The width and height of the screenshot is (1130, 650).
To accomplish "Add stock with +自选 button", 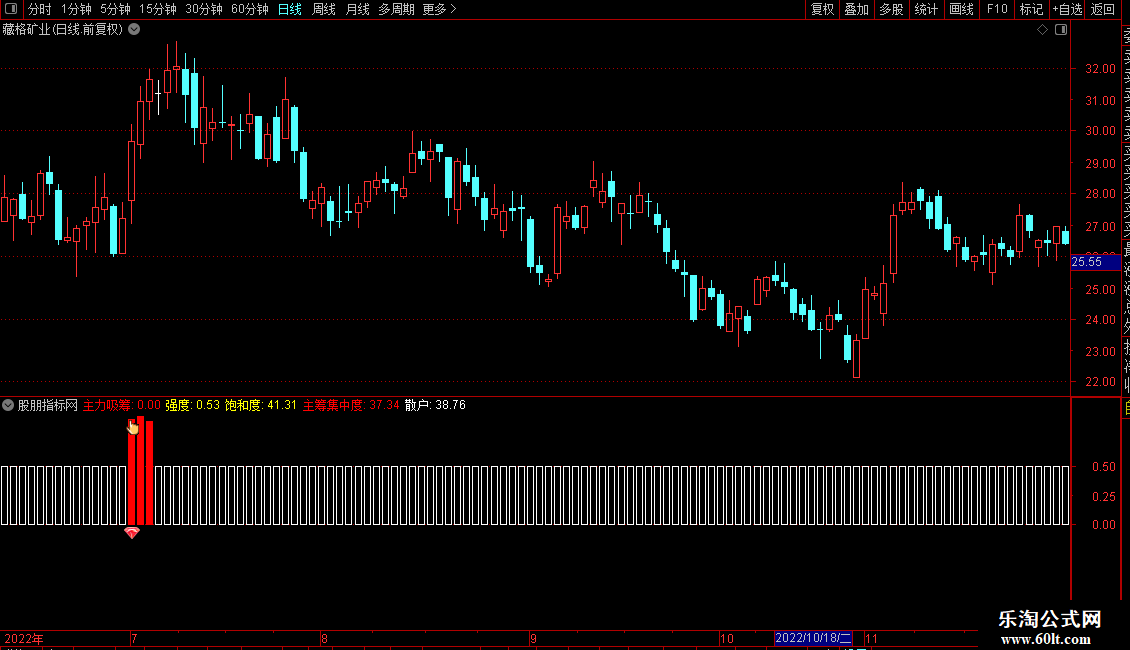I will [x=1067, y=9].
